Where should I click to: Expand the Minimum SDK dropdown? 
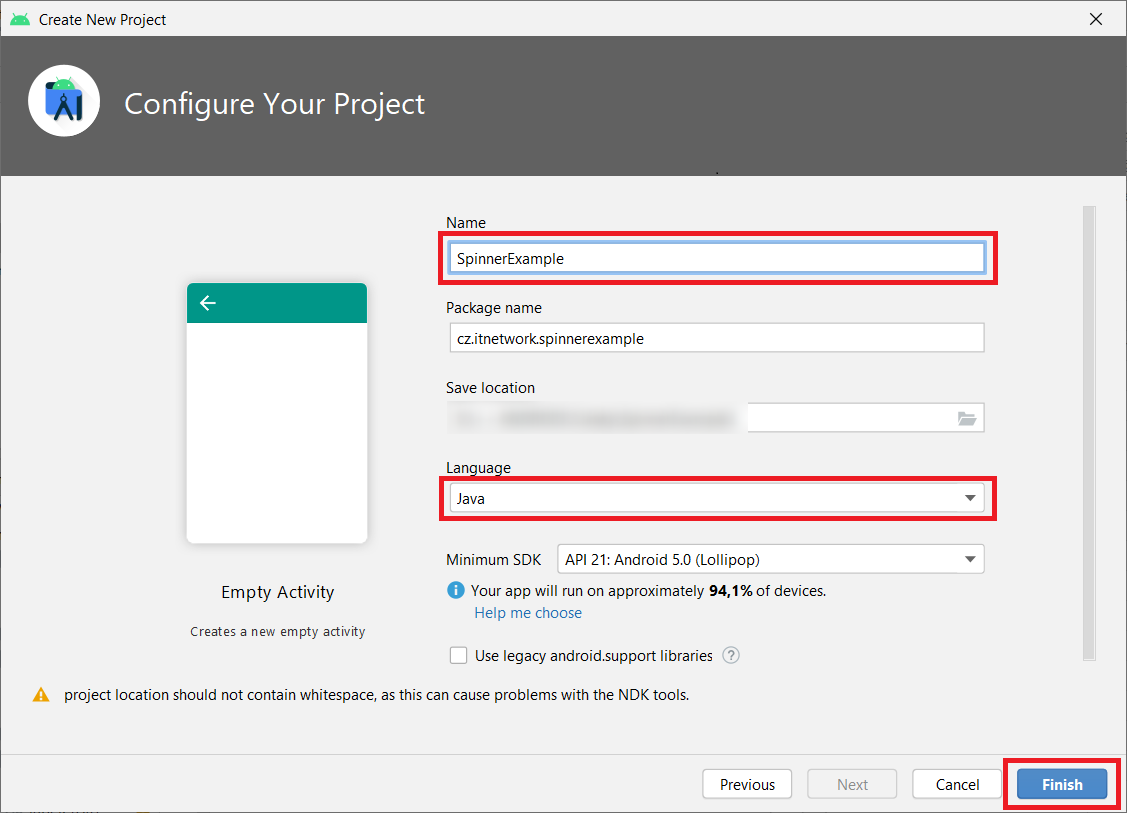(770, 560)
